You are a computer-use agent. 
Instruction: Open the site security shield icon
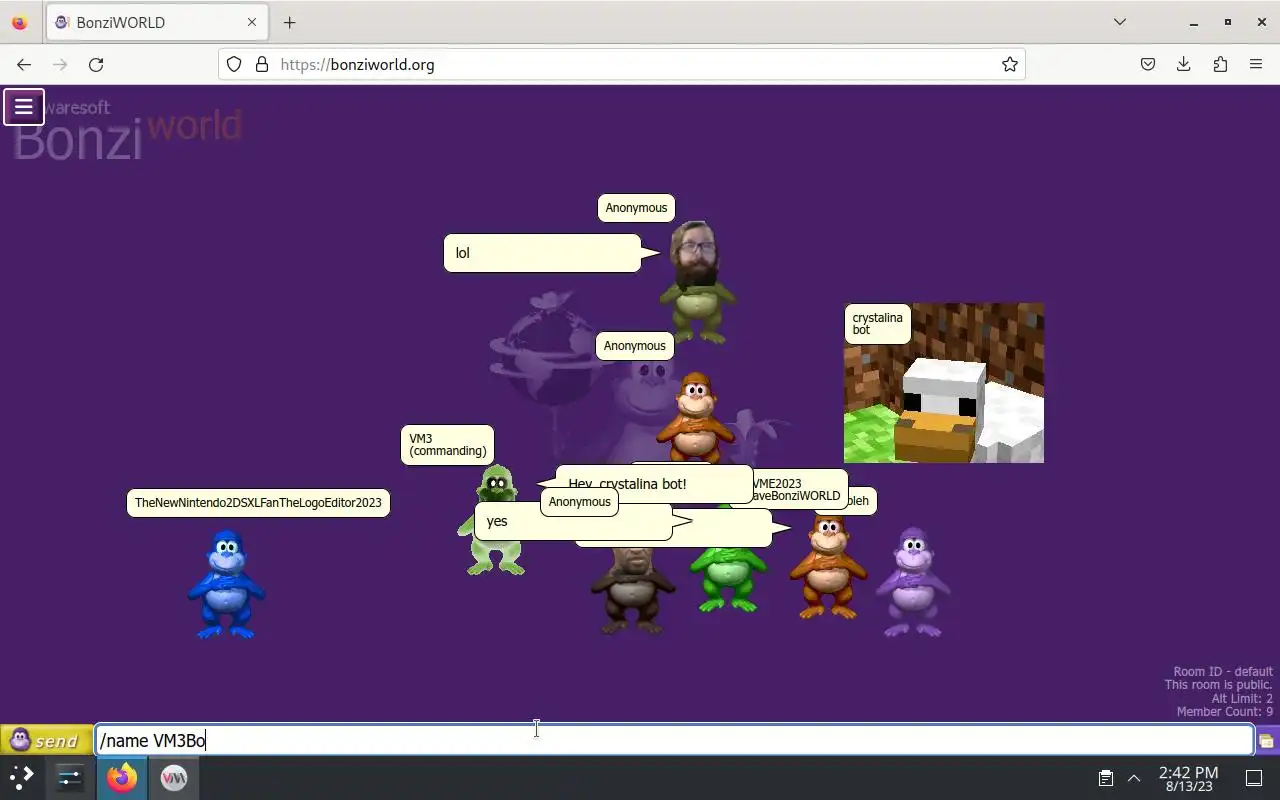(x=234, y=64)
